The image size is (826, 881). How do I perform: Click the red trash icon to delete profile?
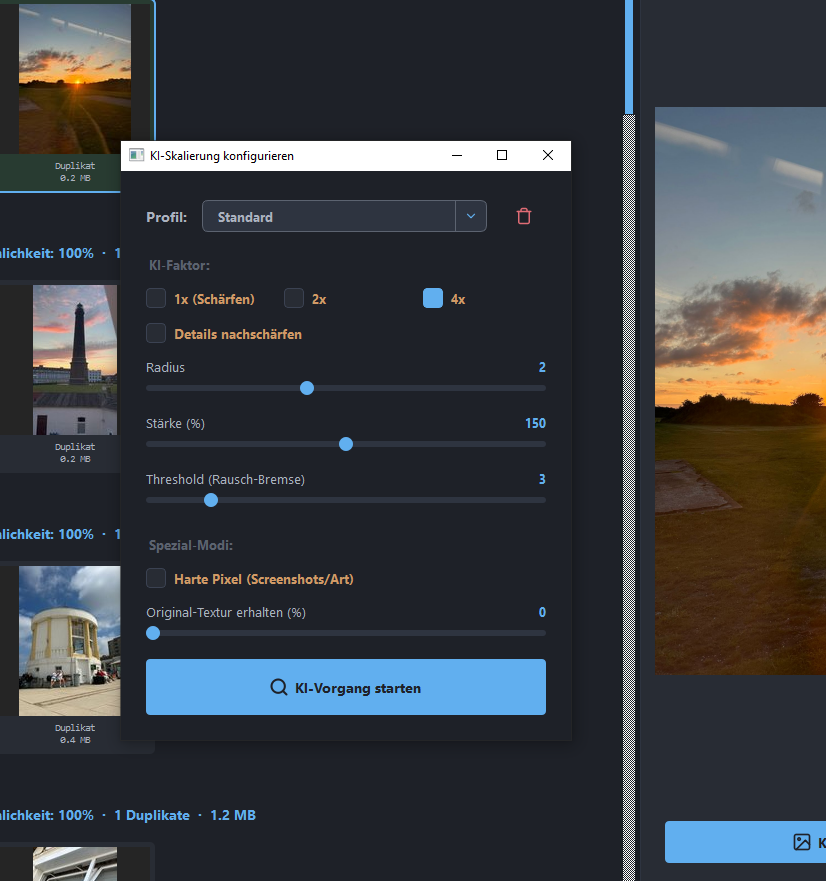524,217
